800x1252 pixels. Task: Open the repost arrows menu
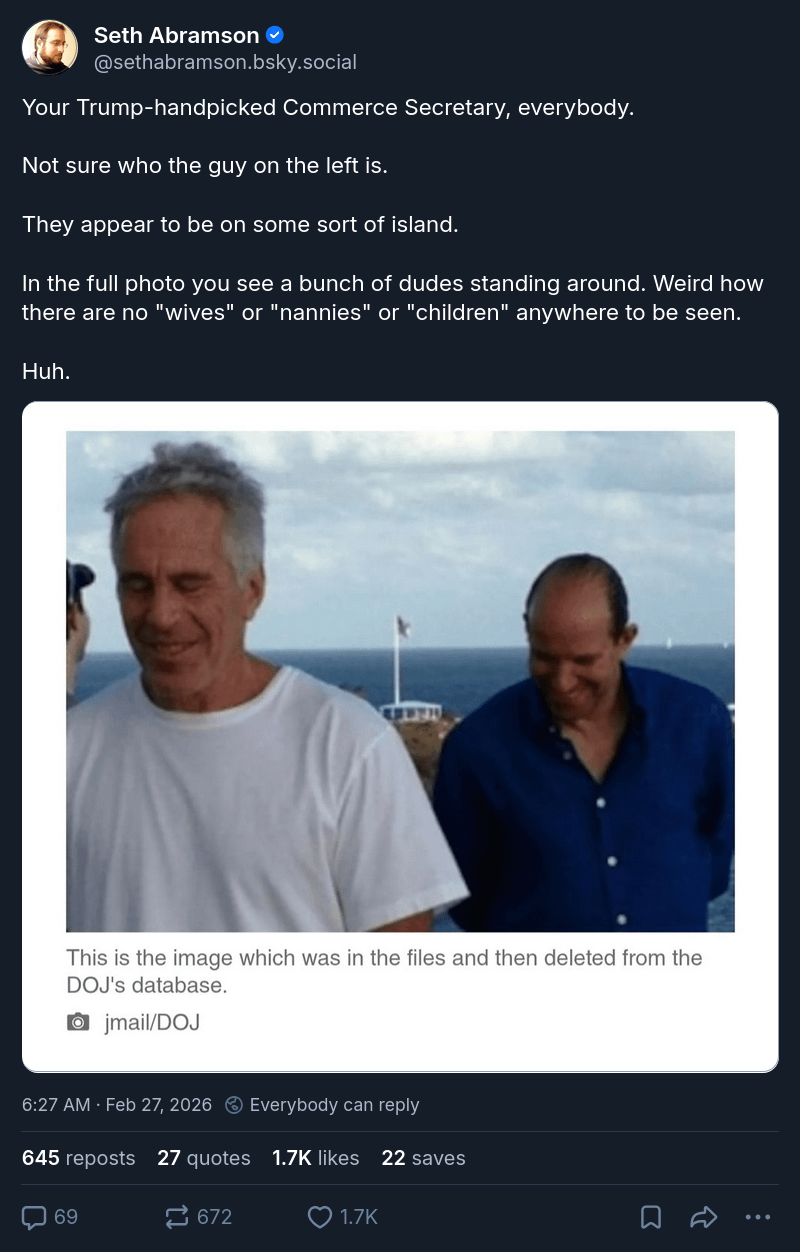click(176, 1217)
